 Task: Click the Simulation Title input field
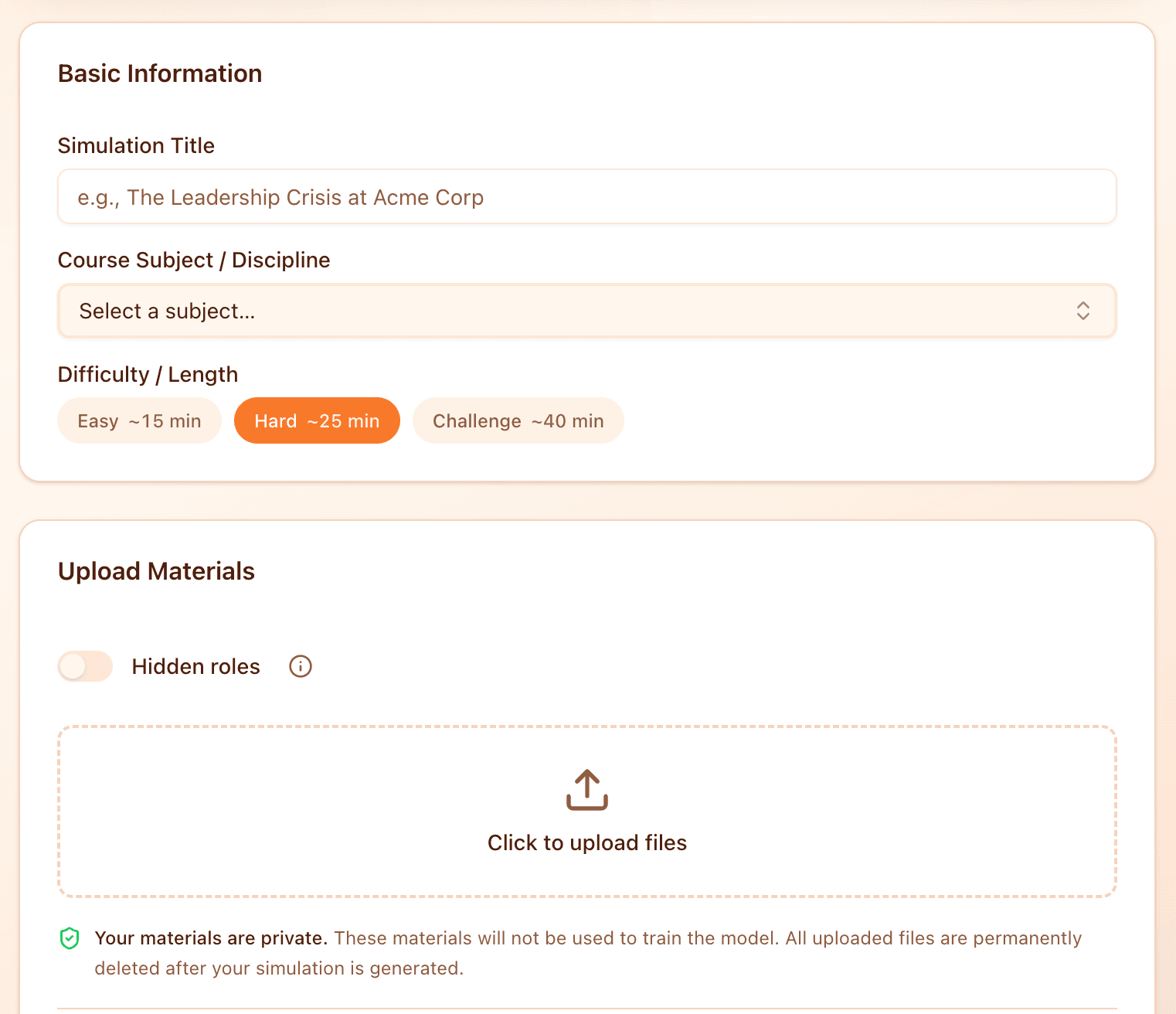pyautogui.click(x=587, y=197)
